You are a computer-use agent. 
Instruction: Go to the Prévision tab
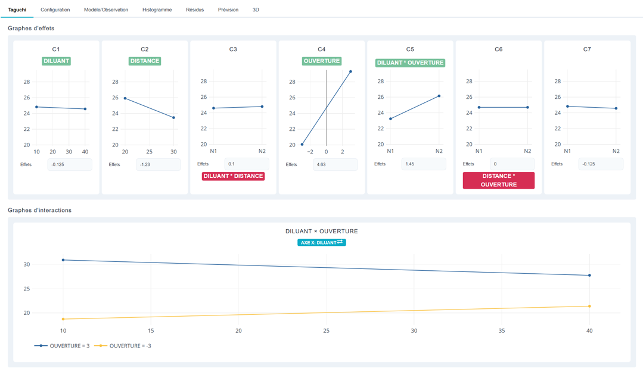228,9
